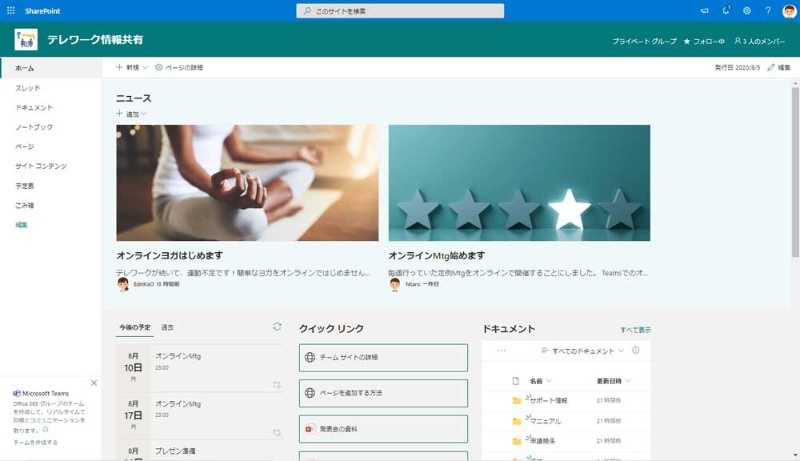Click the Ntaro author avatar
This screenshot has width=800, height=461.
[x=395, y=284]
